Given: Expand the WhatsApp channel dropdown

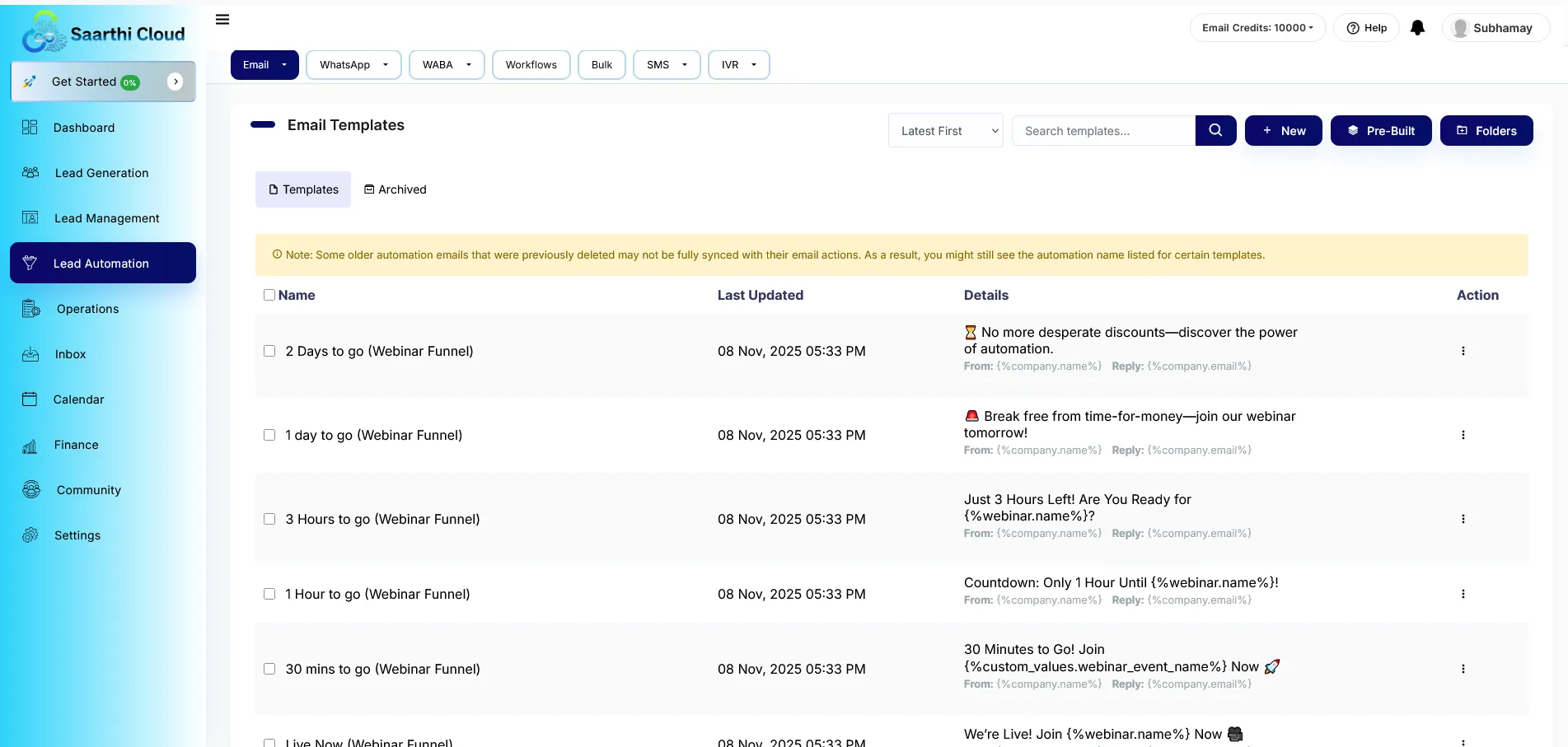Looking at the screenshot, I should (353, 65).
